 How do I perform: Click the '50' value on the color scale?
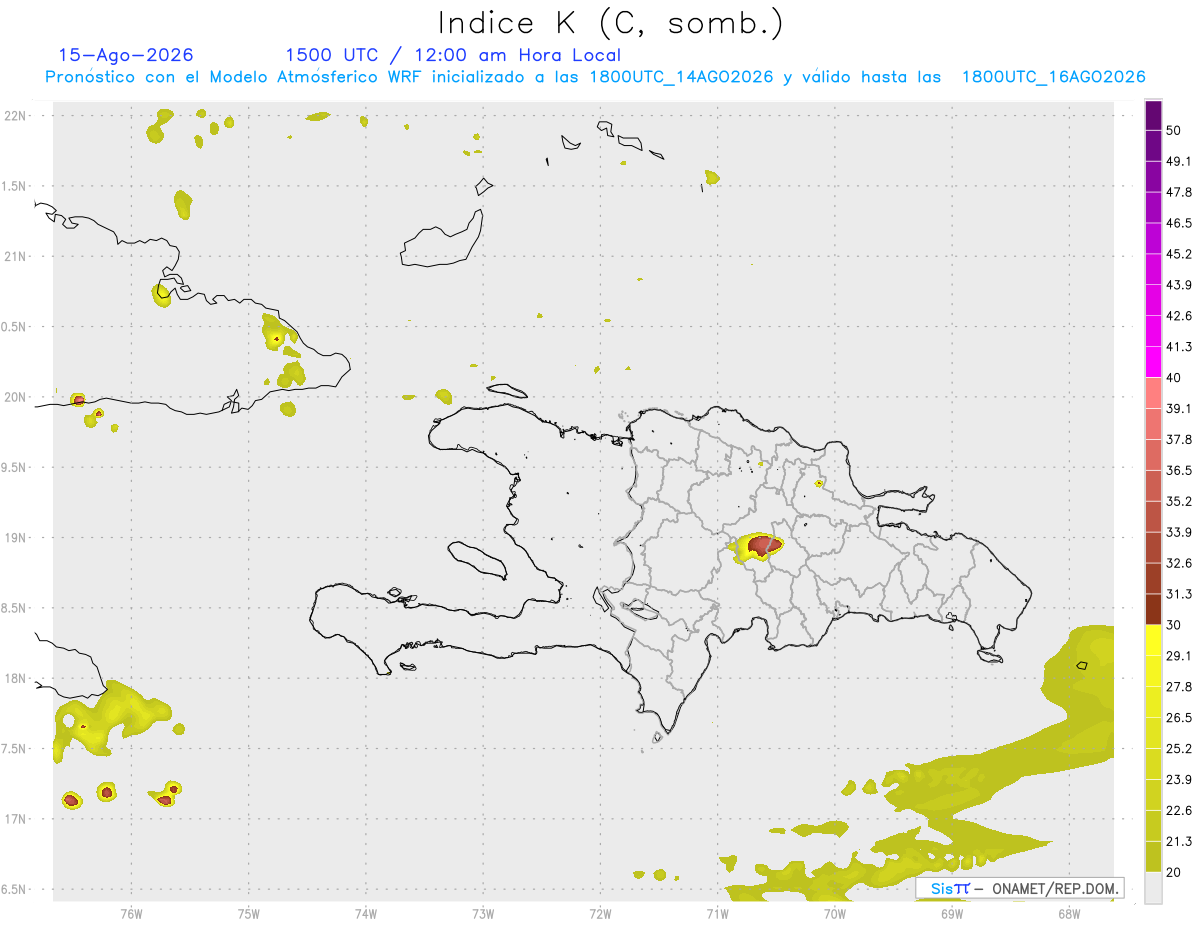tap(1176, 131)
